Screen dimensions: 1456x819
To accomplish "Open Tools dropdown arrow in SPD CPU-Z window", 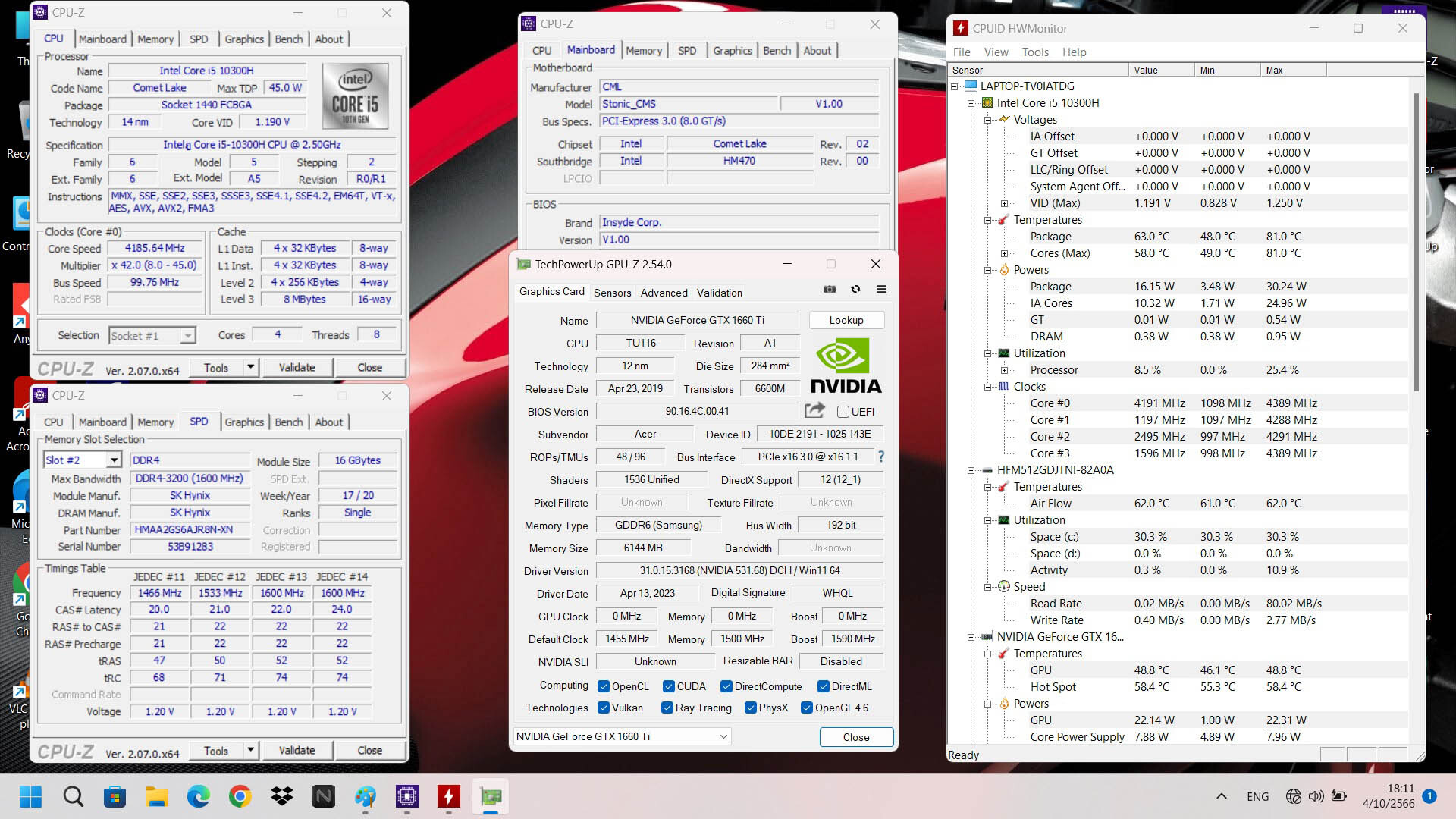I will 250,751.
